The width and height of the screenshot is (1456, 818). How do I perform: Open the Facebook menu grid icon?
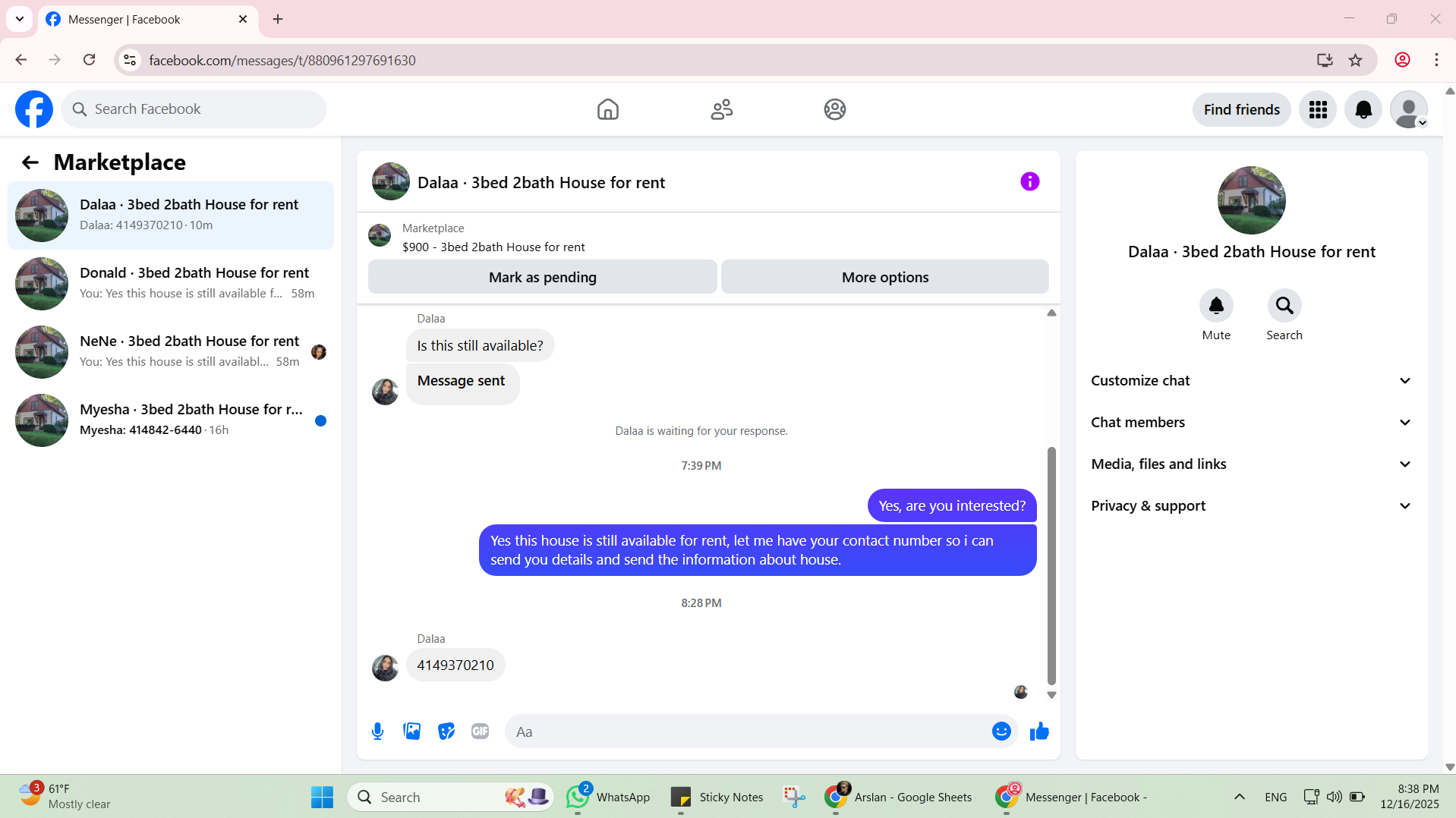pos(1318,109)
